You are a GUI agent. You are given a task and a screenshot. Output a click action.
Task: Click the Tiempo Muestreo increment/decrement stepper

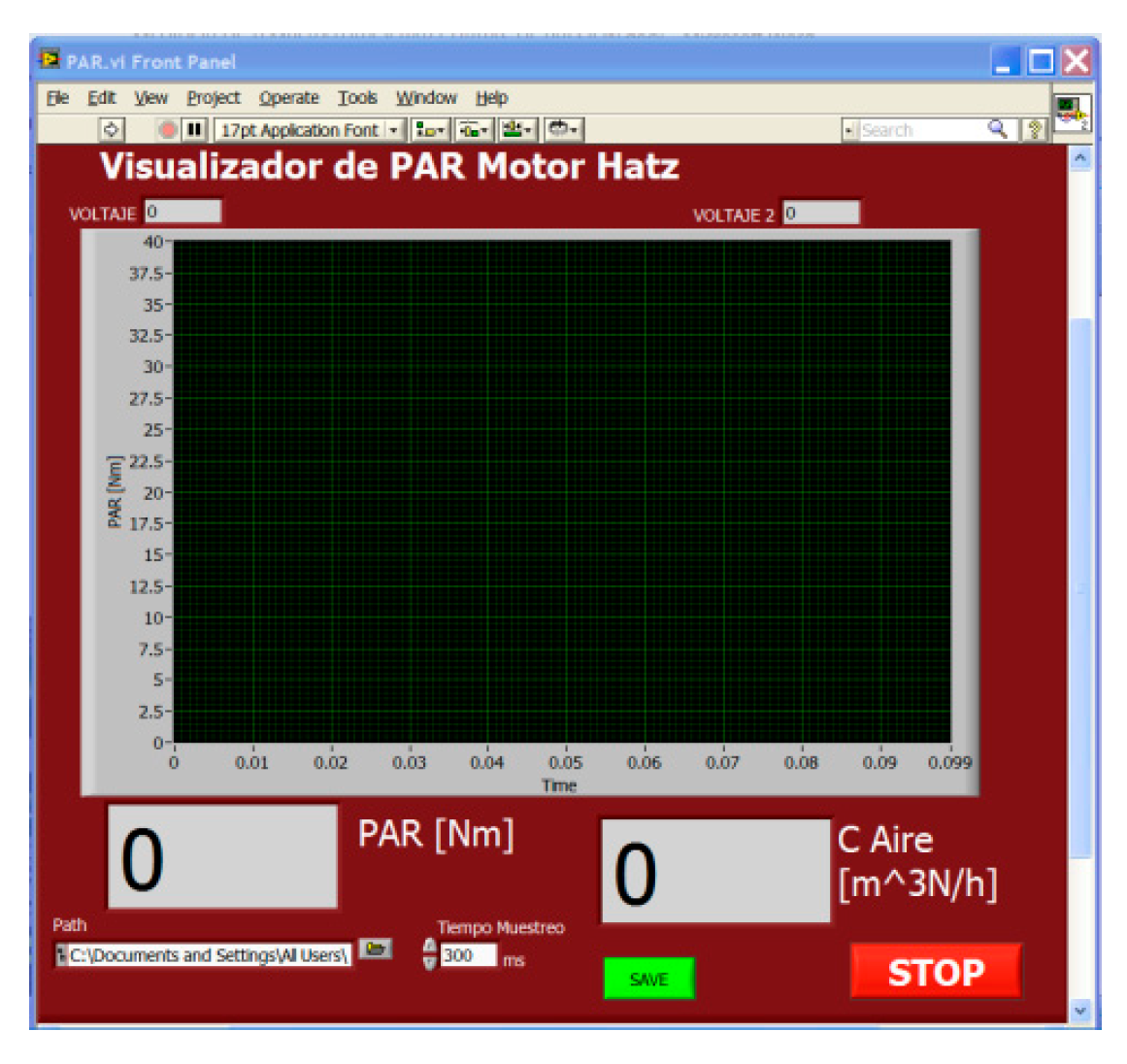[x=430, y=954]
